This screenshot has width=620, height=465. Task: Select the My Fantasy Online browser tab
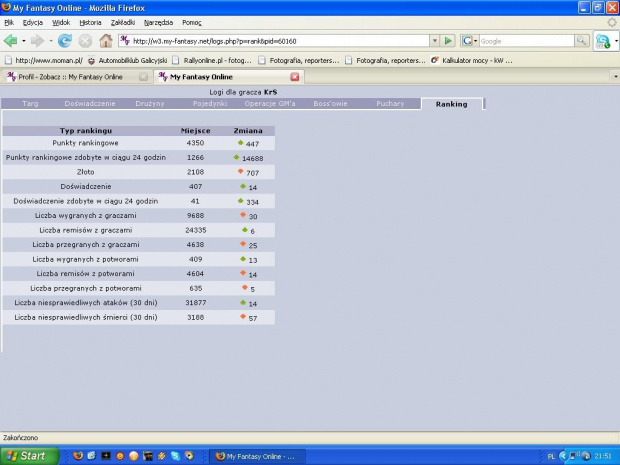229,77
